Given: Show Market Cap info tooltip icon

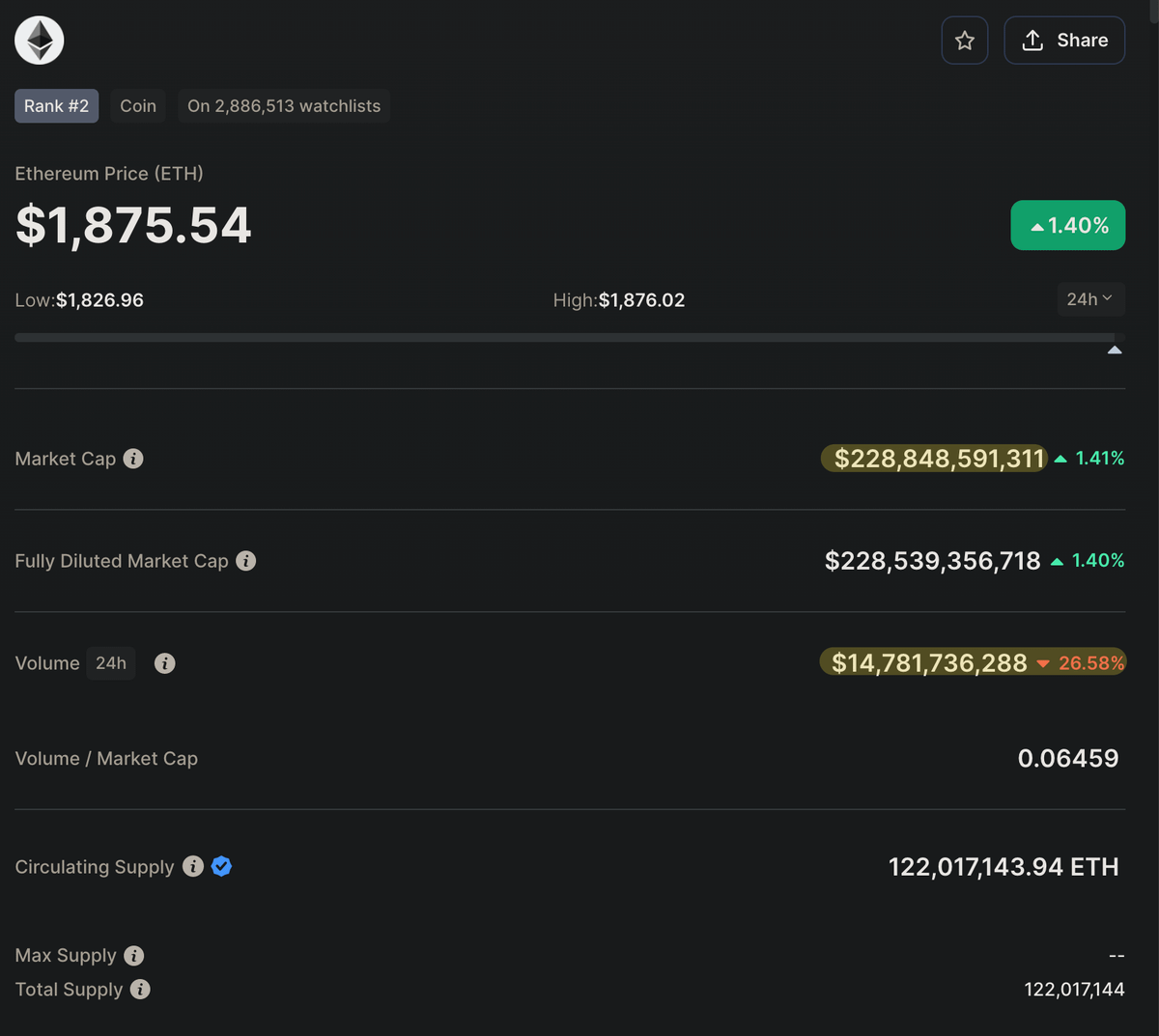Looking at the screenshot, I should click(133, 459).
